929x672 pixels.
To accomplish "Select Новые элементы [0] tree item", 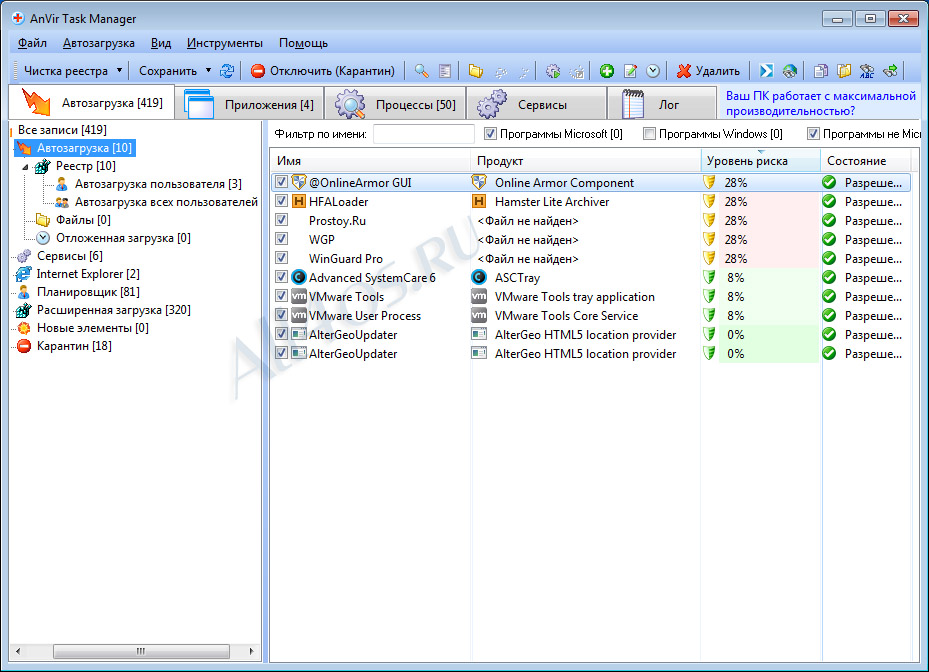I will (x=92, y=328).
